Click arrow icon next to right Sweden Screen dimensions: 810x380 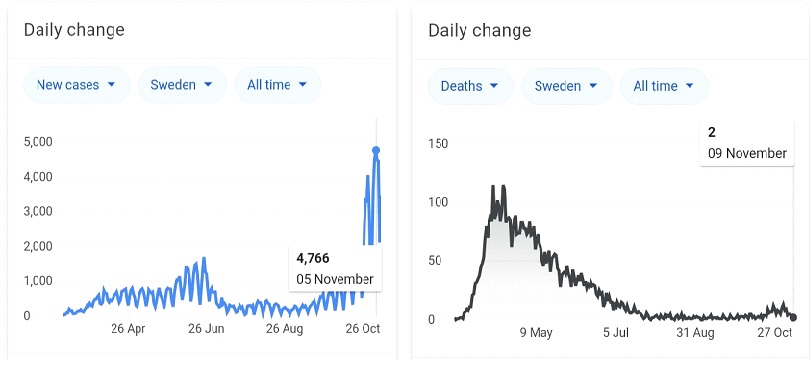(x=593, y=86)
